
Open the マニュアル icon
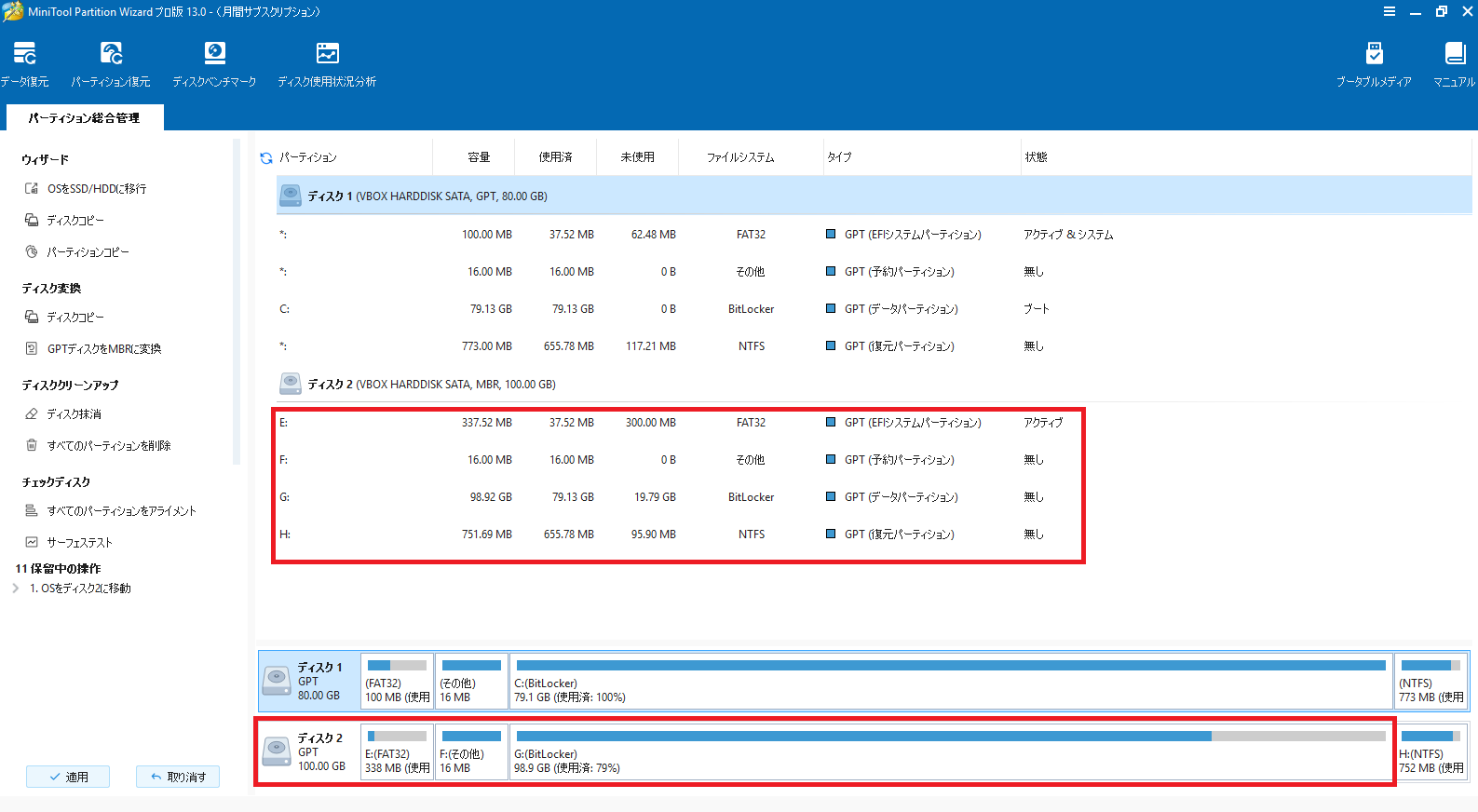(1455, 53)
